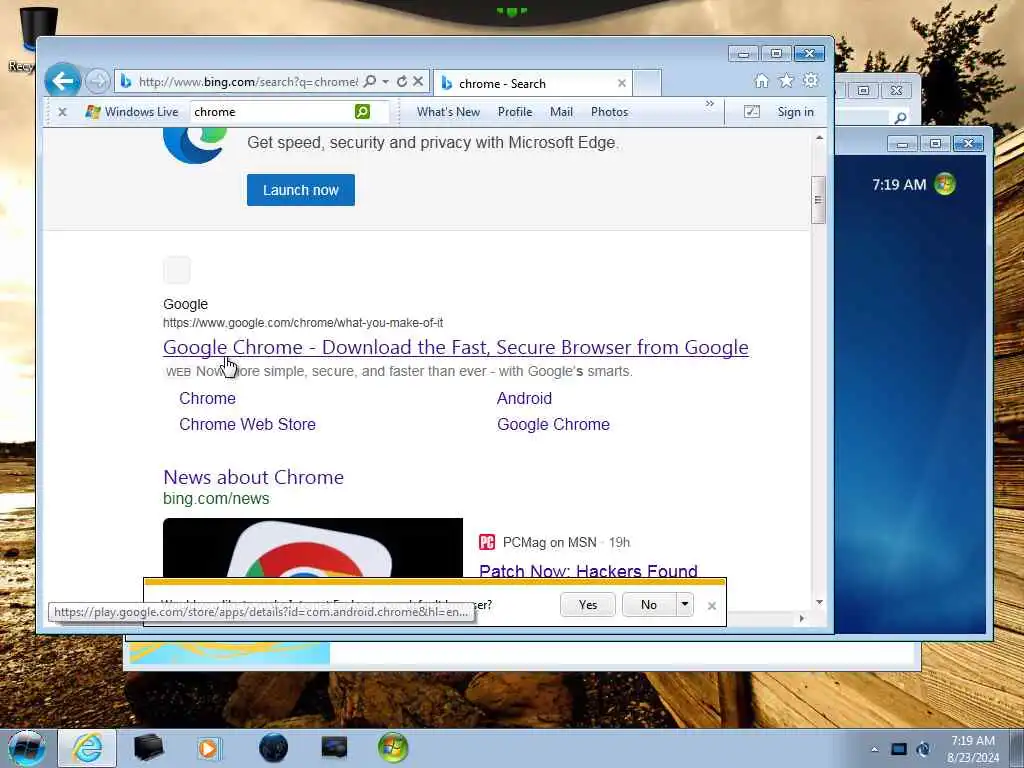Open Profile in Windows Live toolbar
Screen dimensions: 1024x768
pos(515,112)
